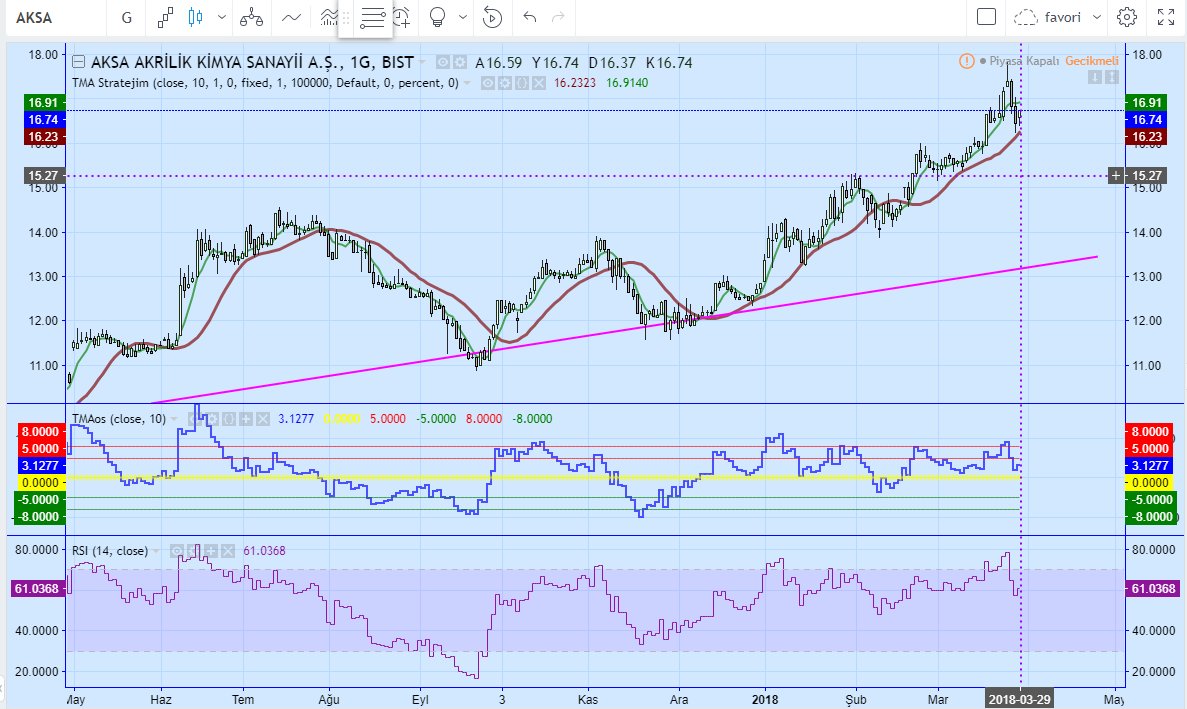Viewport: 1187px width, 709px height.
Task: Expand the TMAos dropdown arrow
Action: tap(173, 418)
